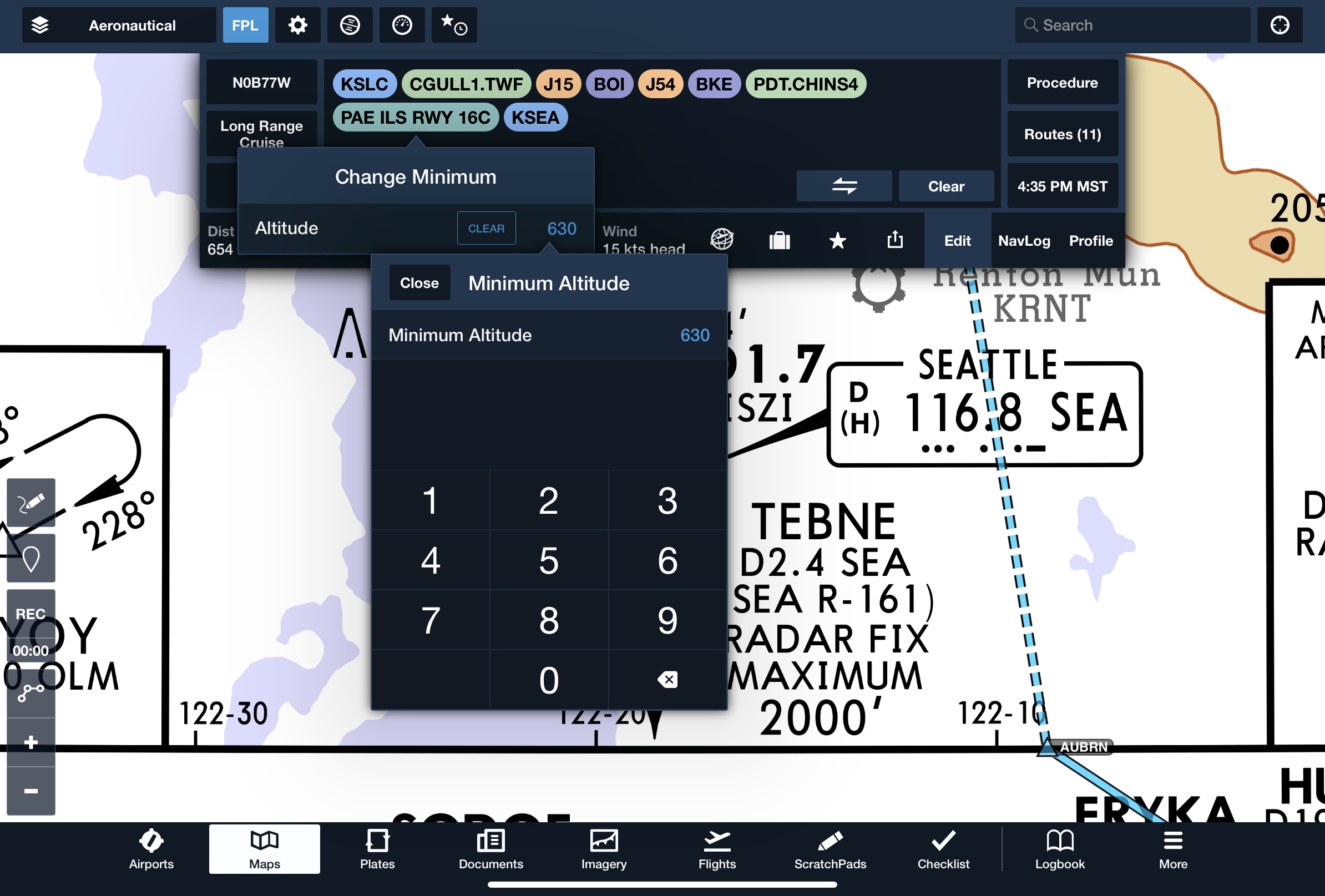This screenshot has height=896, width=1325.
Task: Click the center-on-location crosshair icon
Action: pyautogui.click(x=1280, y=25)
